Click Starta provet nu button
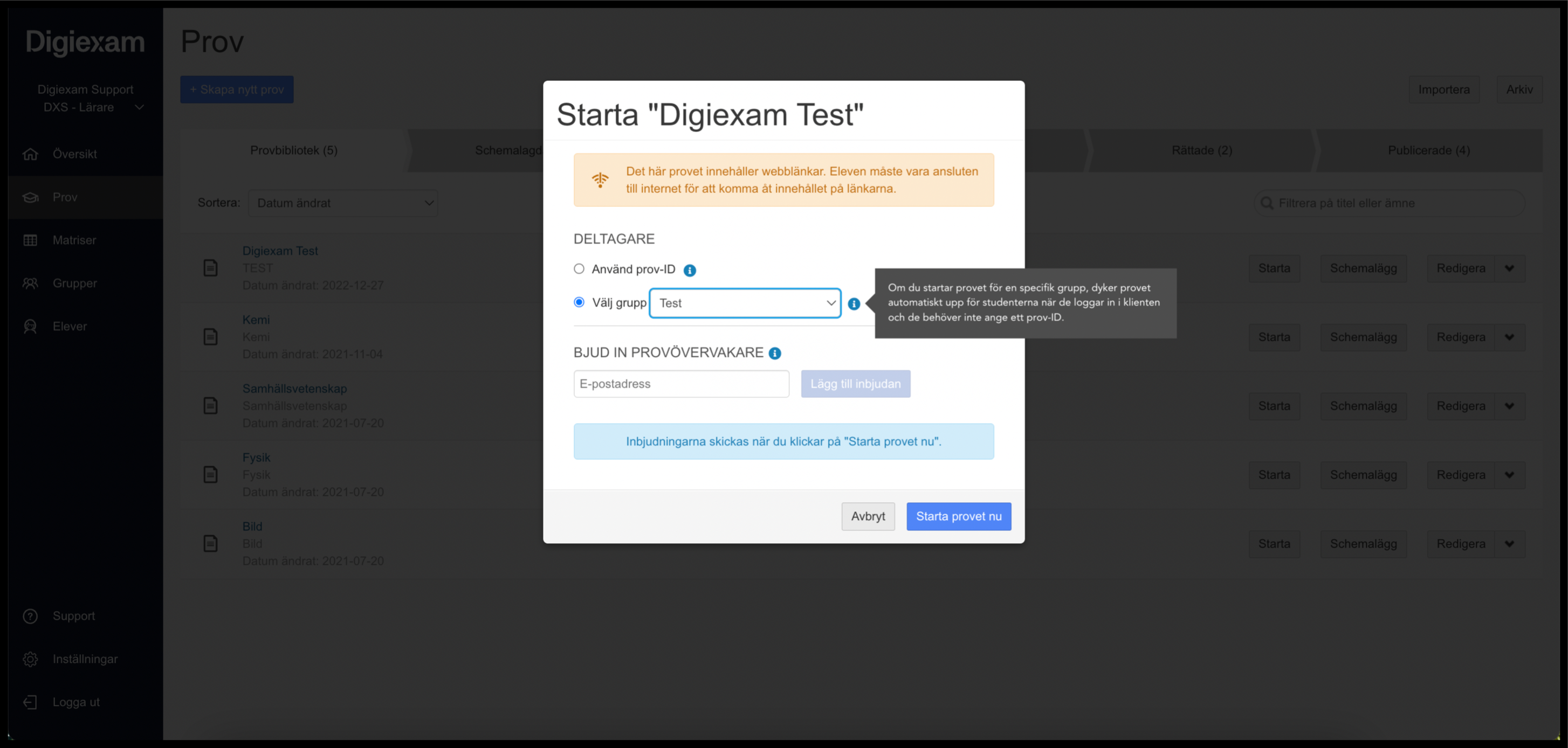 pyautogui.click(x=959, y=516)
